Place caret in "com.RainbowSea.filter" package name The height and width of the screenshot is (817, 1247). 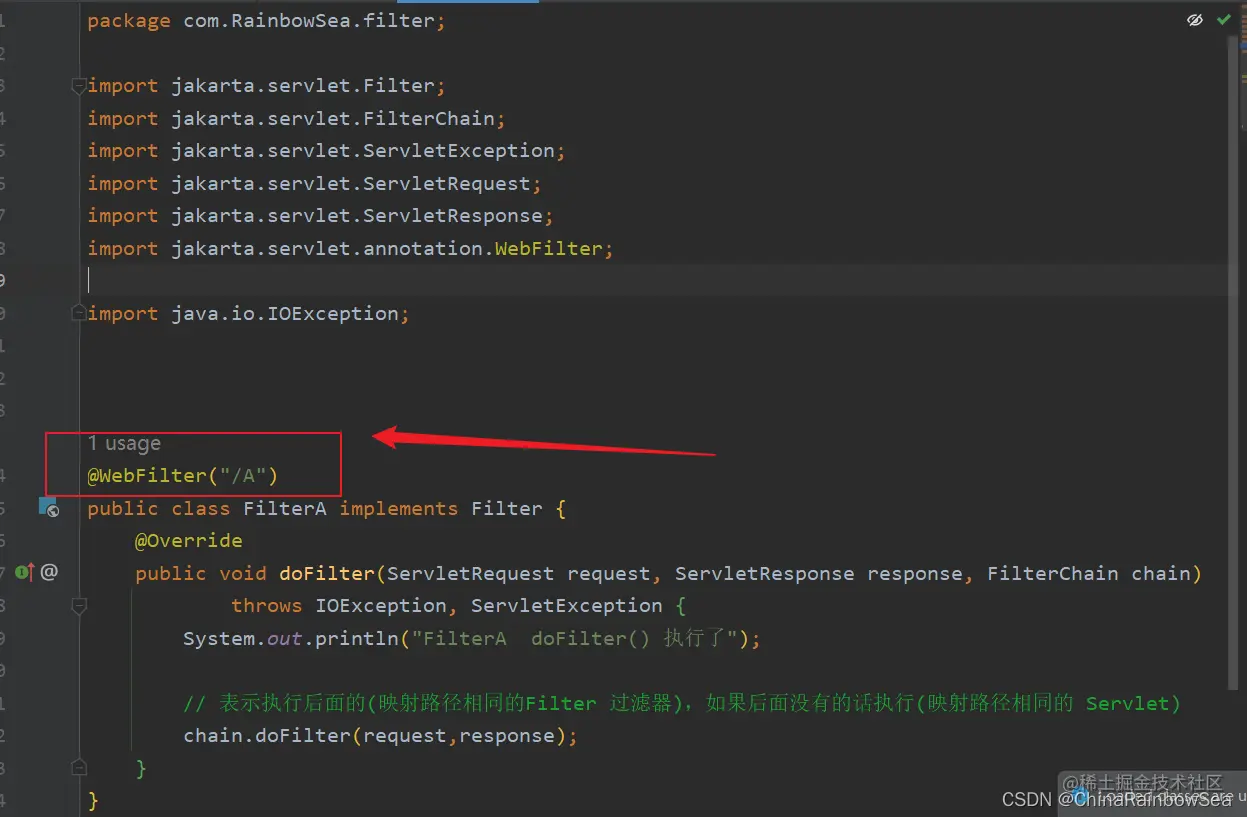coord(309,21)
